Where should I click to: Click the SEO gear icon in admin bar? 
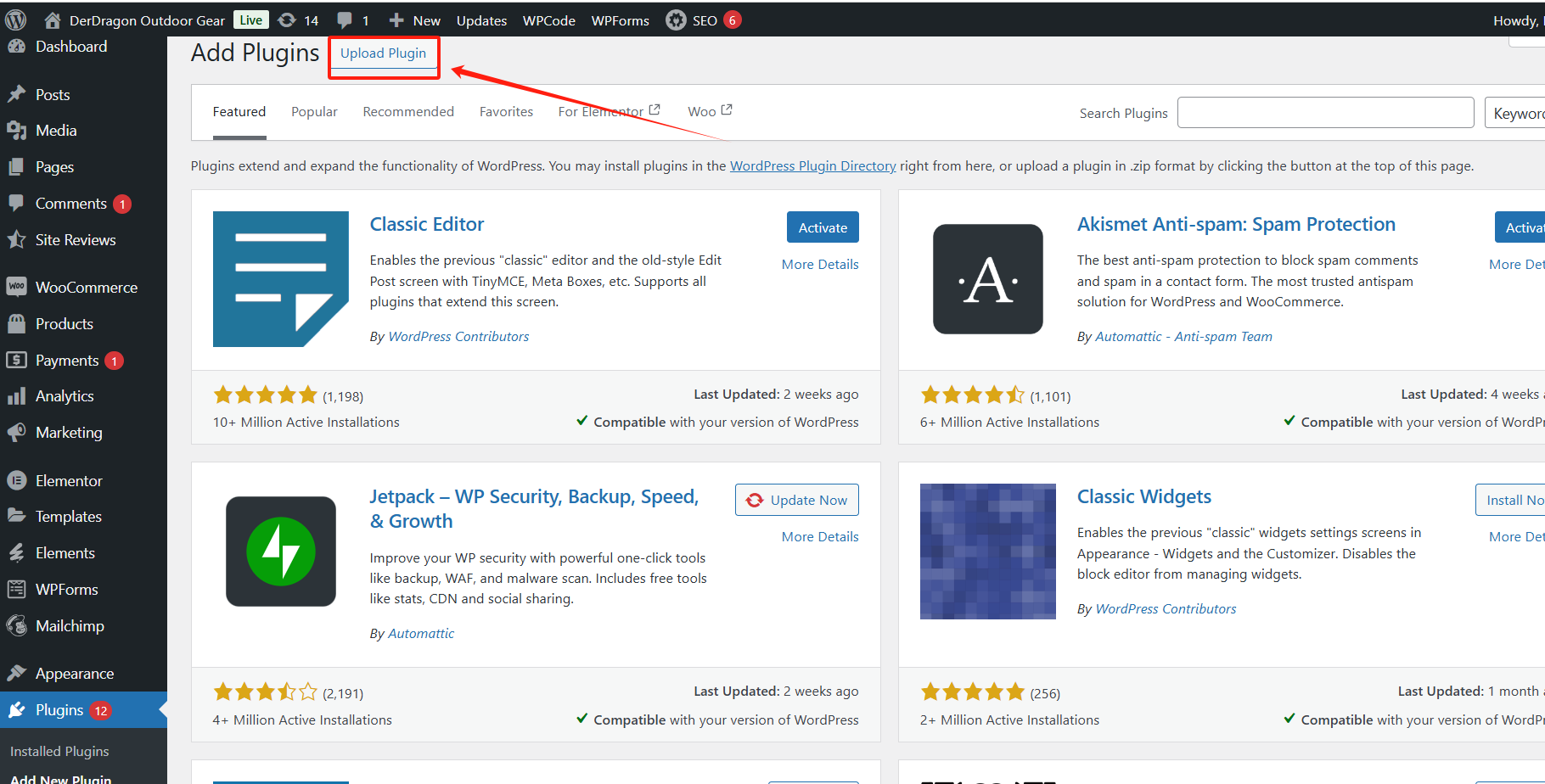coord(676,20)
